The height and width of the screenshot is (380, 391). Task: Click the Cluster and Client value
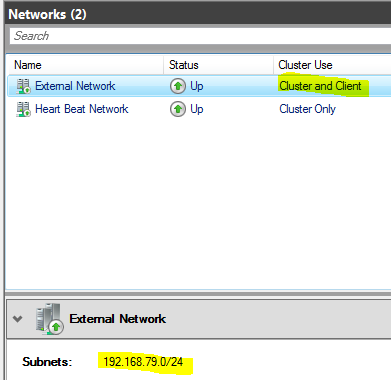point(320,86)
